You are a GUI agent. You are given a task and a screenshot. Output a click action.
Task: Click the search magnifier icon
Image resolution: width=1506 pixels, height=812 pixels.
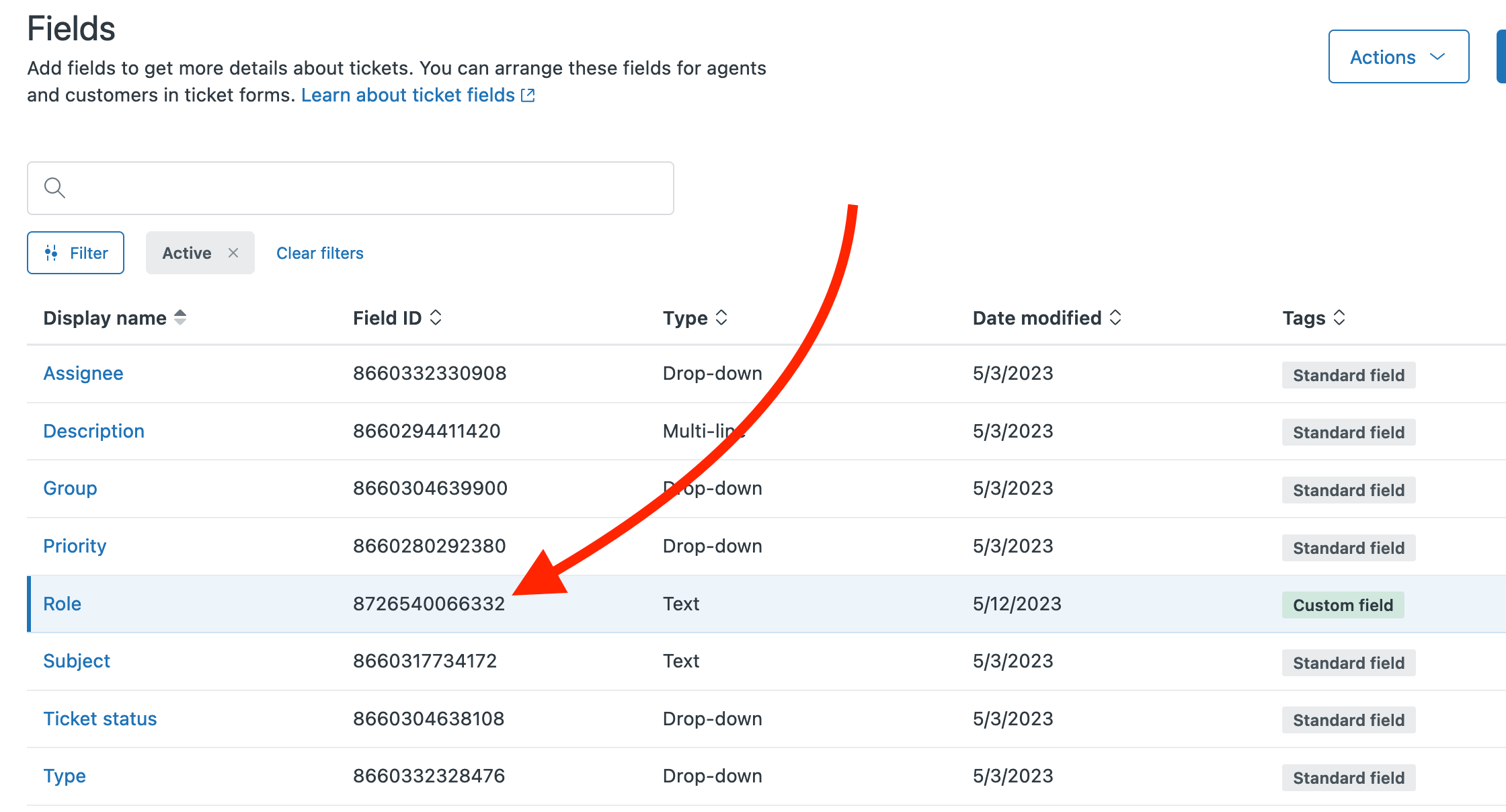point(54,188)
